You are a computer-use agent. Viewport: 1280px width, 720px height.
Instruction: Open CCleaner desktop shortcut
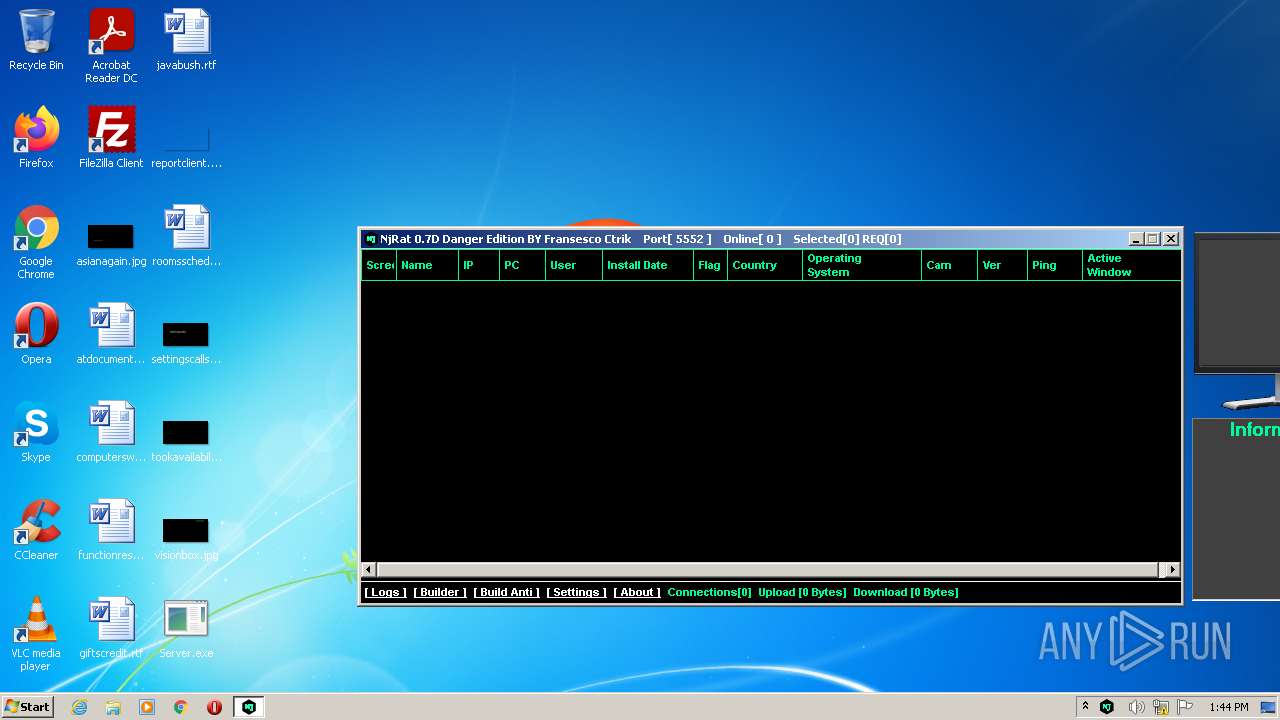pos(36,530)
